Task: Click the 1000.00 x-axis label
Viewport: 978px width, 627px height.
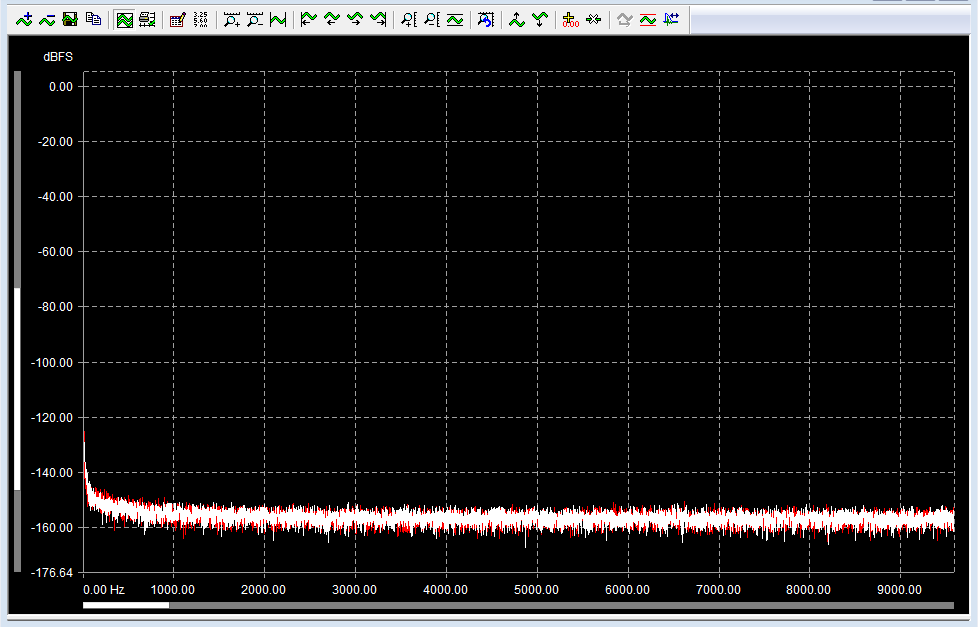Action: click(173, 590)
